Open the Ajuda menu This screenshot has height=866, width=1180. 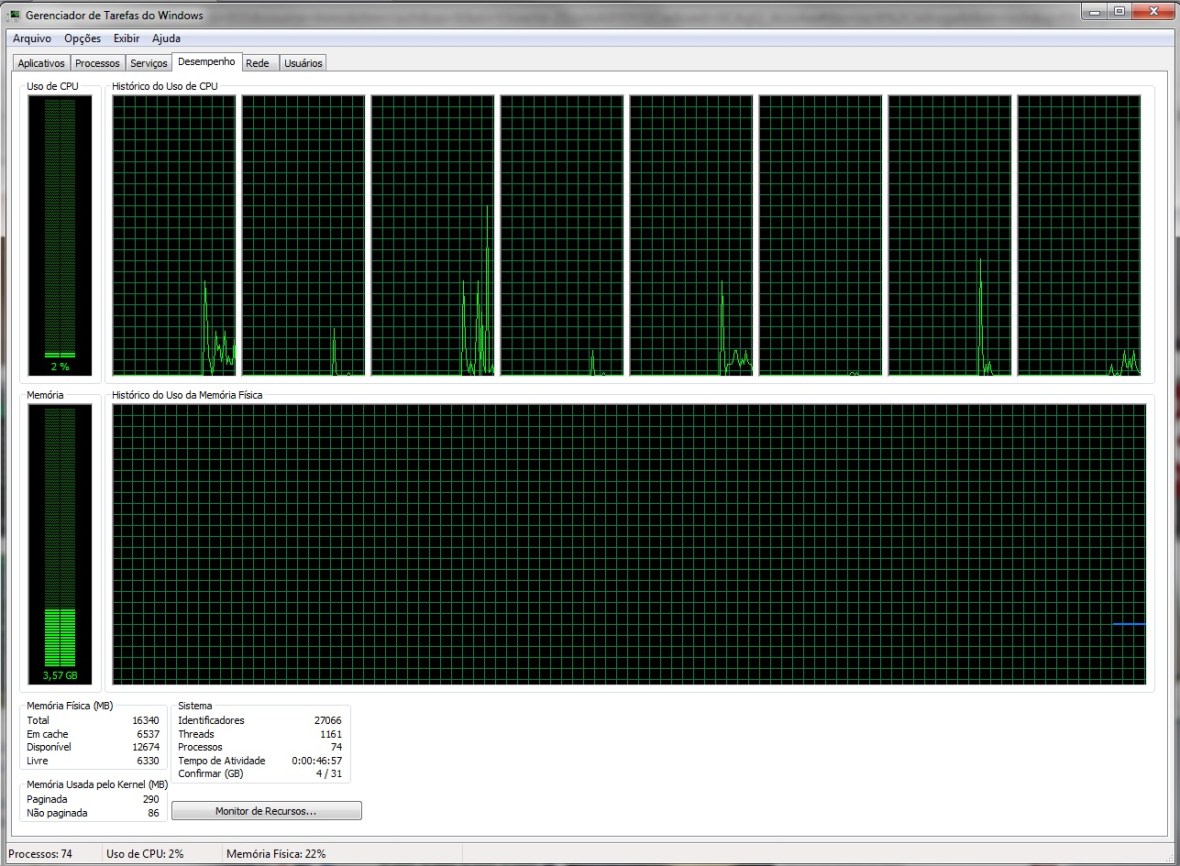coord(165,38)
